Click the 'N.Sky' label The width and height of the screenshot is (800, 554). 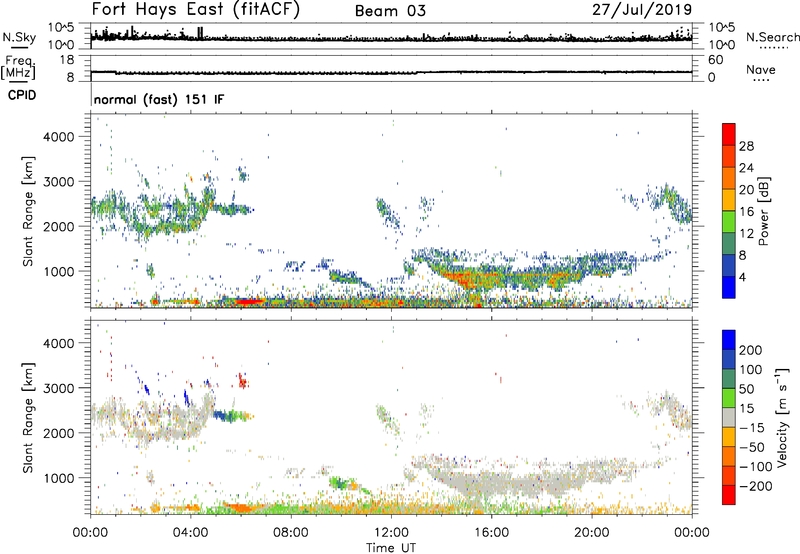pyautogui.click(x=19, y=37)
